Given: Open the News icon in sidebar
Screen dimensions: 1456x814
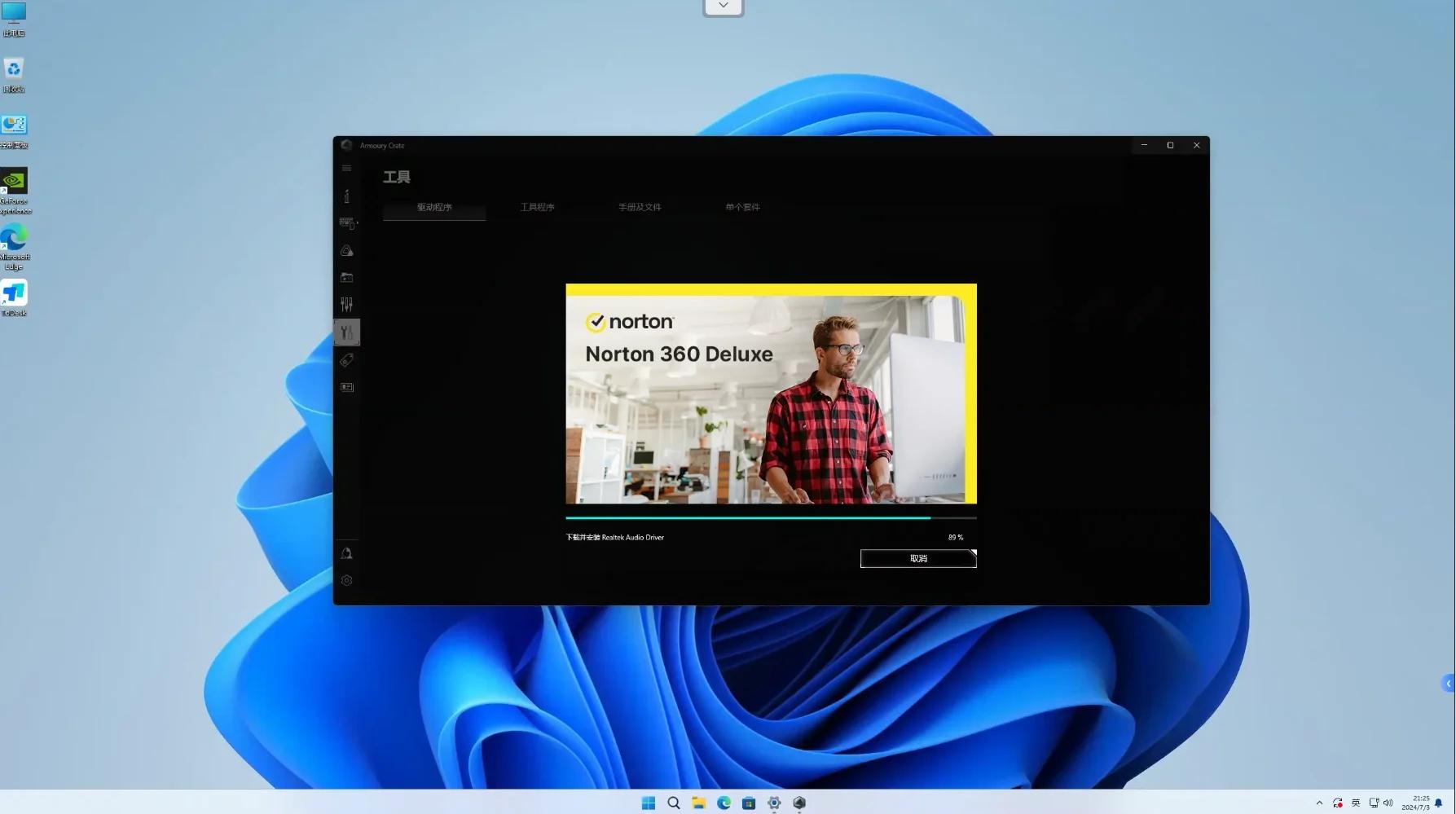Looking at the screenshot, I should 346,387.
